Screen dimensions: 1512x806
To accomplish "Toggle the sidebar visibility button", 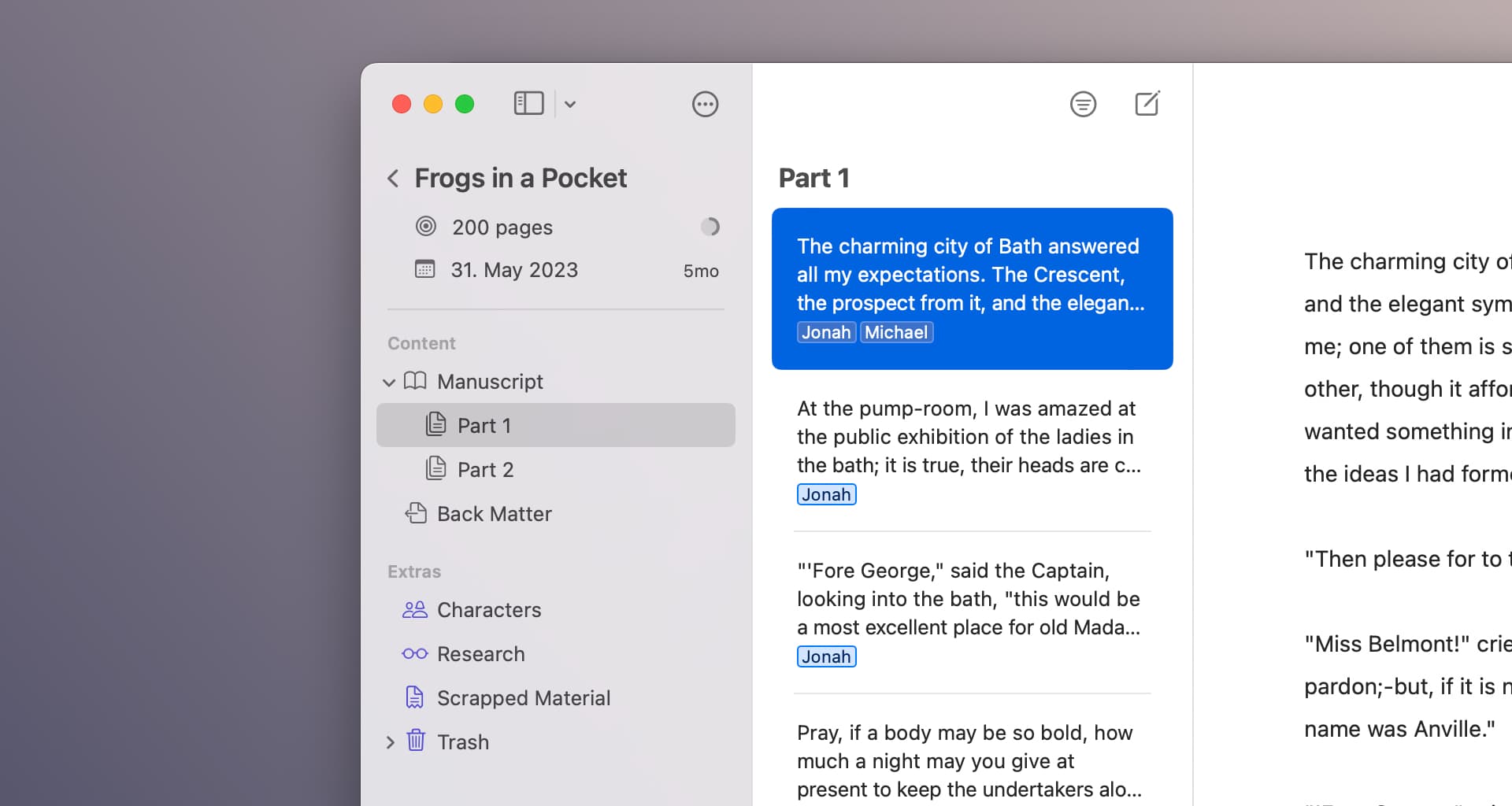I will 528,104.
